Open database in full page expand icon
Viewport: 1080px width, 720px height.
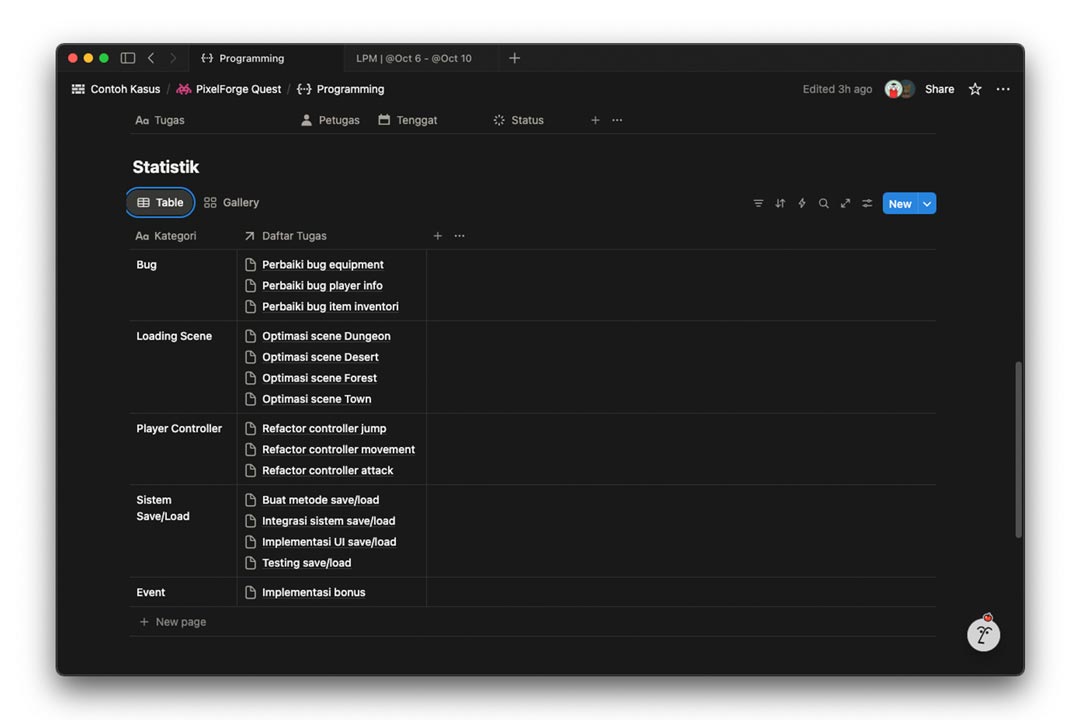point(845,203)
